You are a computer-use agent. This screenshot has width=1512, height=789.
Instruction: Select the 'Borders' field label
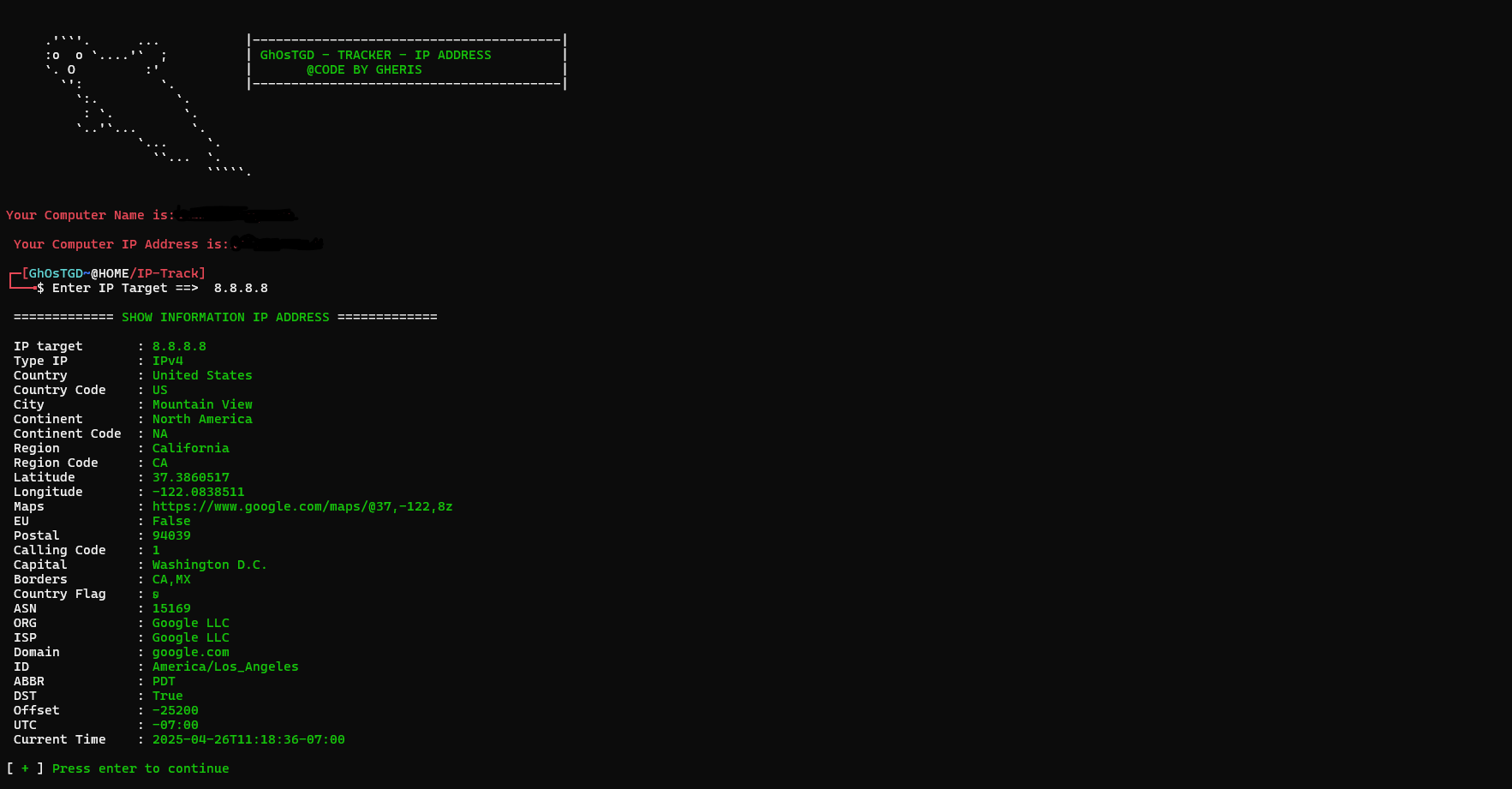40,579
